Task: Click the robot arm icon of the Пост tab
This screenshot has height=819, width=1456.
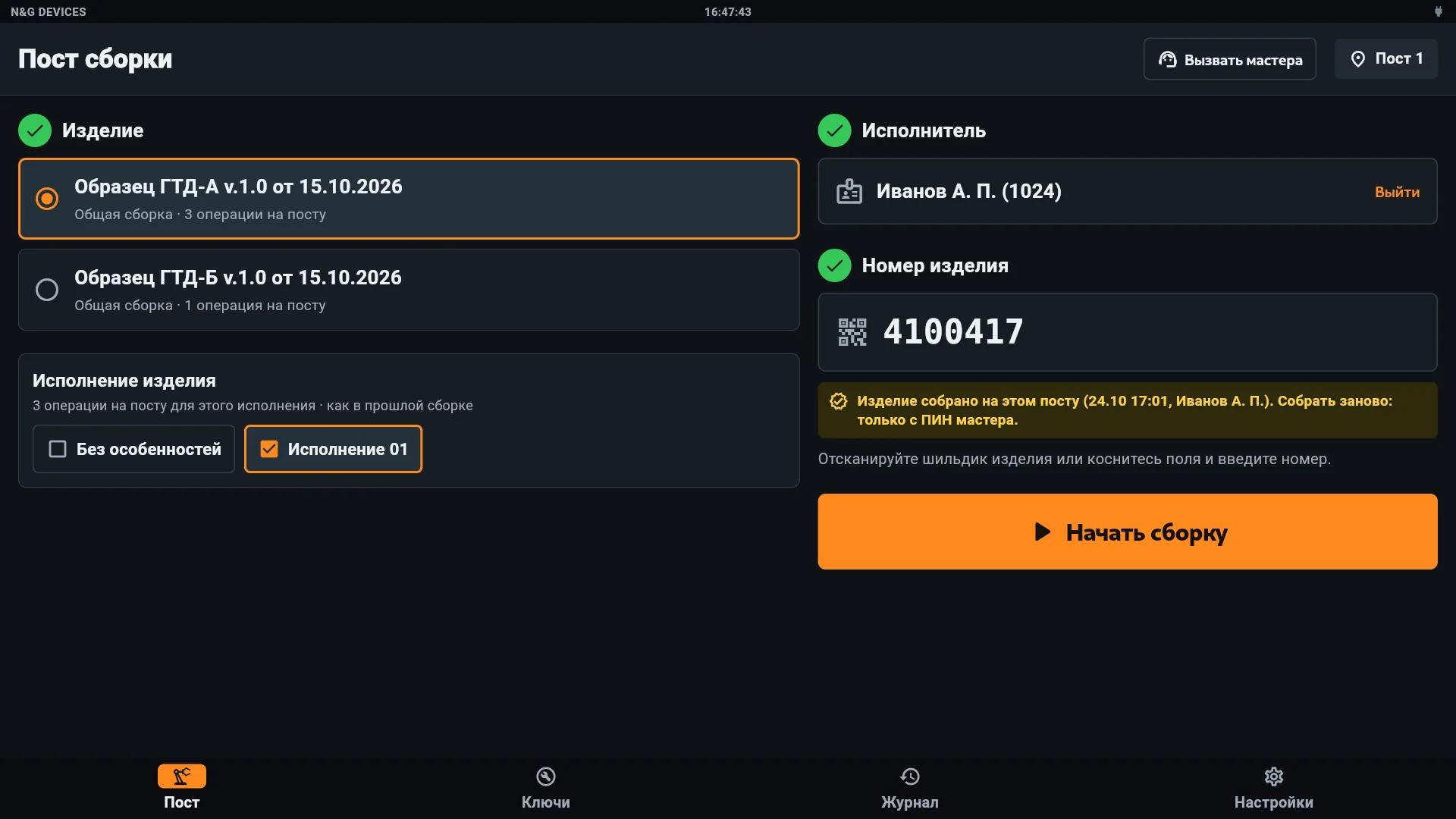Action: [x=182, y=776]
